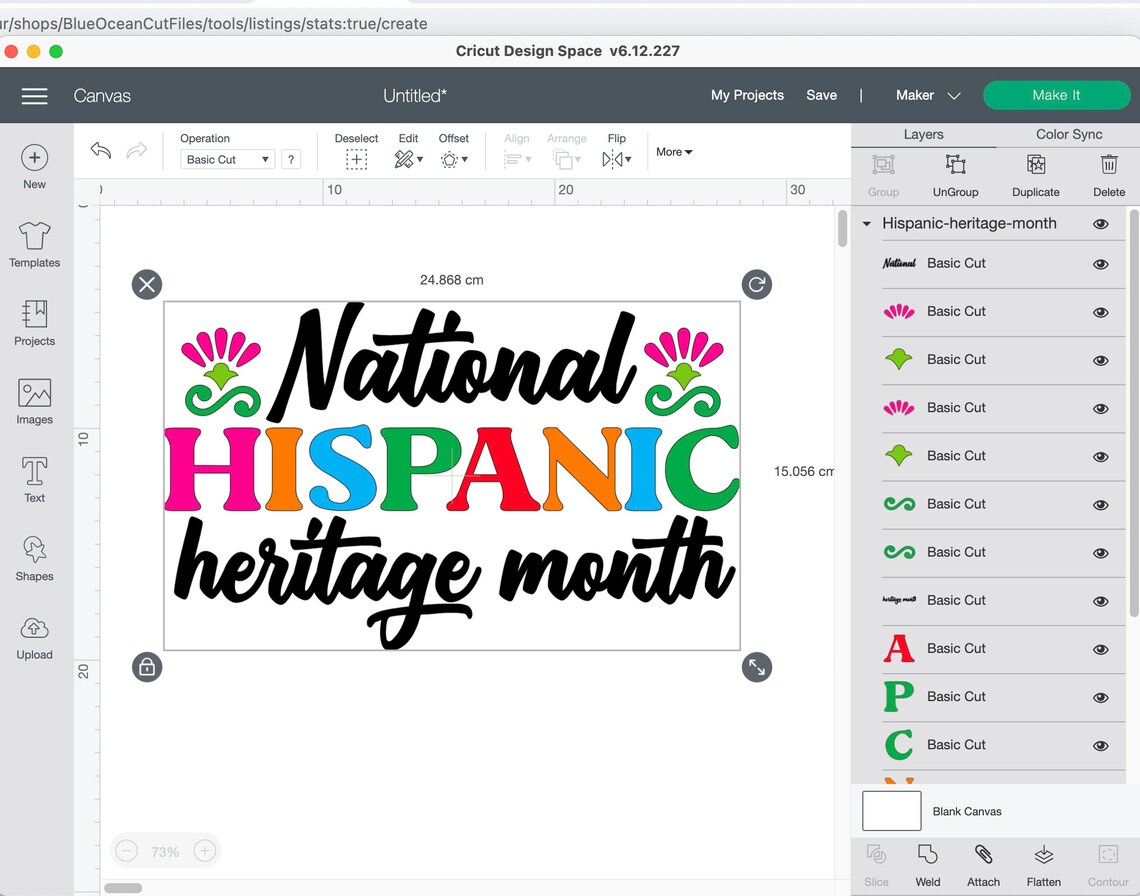
Task: Click My Projects menu item
Action: [746, 95]
